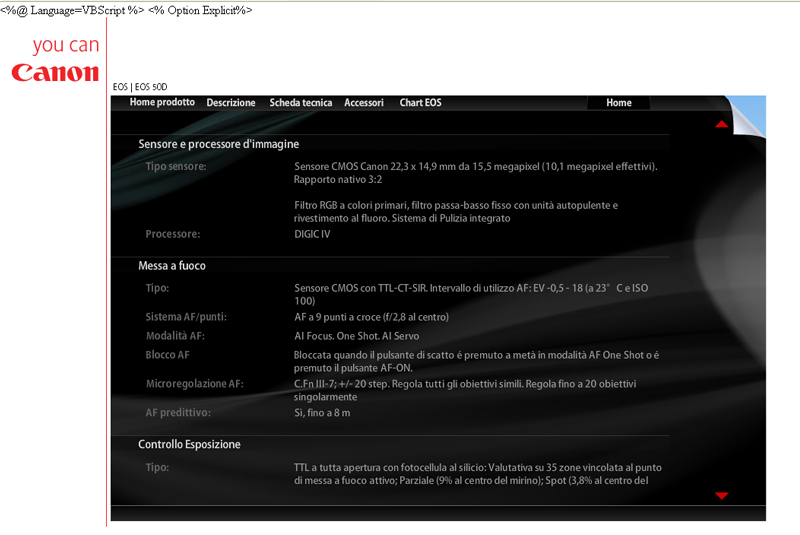800x535 pixels.
Task: Click the "Rapporto nativo 3:2" text
Action: pyautogui.click(x=338, y=180)
